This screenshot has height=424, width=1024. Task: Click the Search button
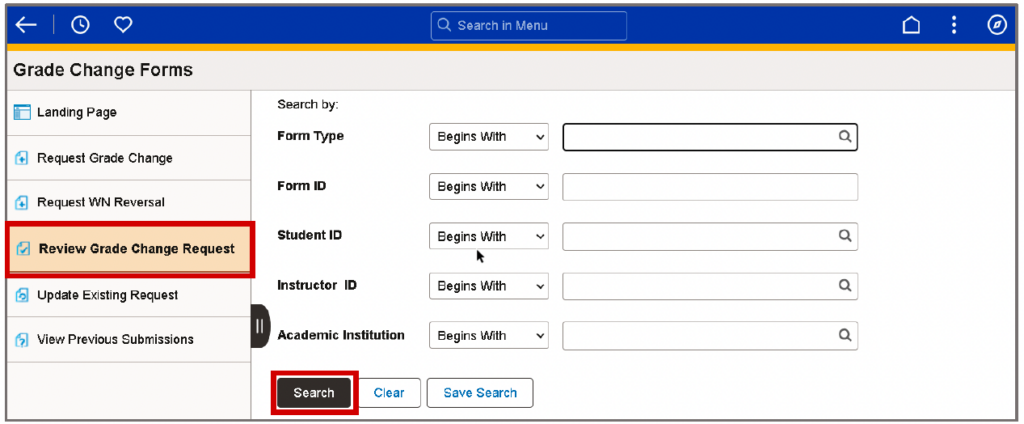(314, 393)
